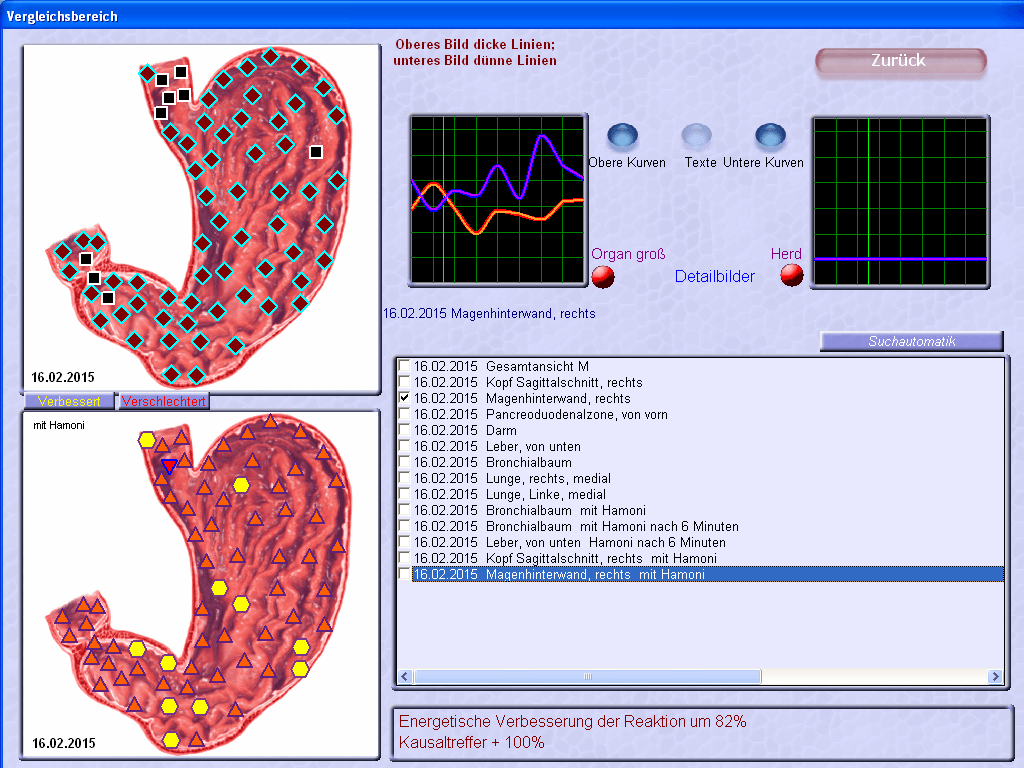
Task: Check the Lunge, rechts, medial checkbox
Action: click(404, 477)
